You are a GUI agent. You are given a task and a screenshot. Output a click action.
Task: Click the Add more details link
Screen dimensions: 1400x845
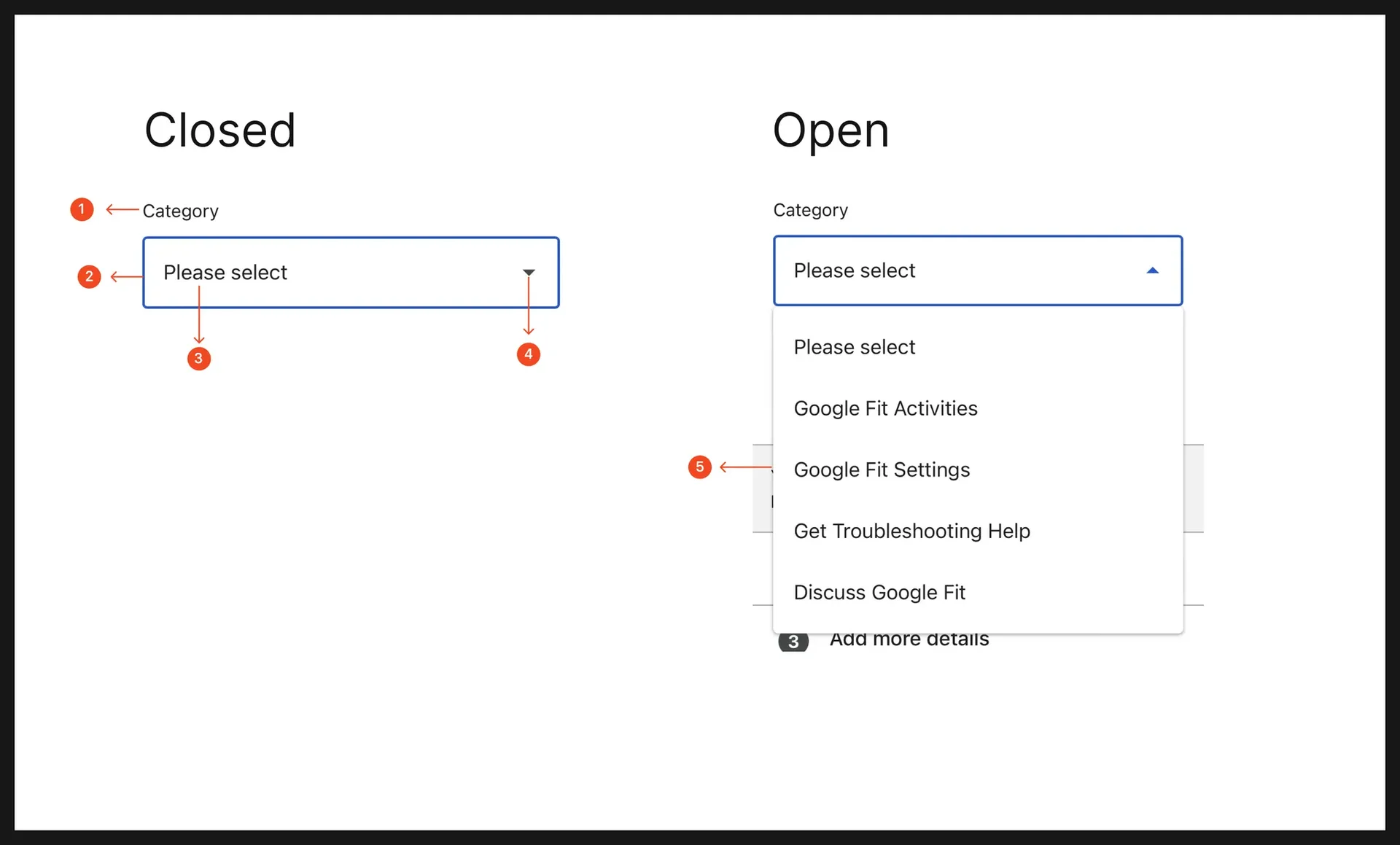tap(908, 639)
